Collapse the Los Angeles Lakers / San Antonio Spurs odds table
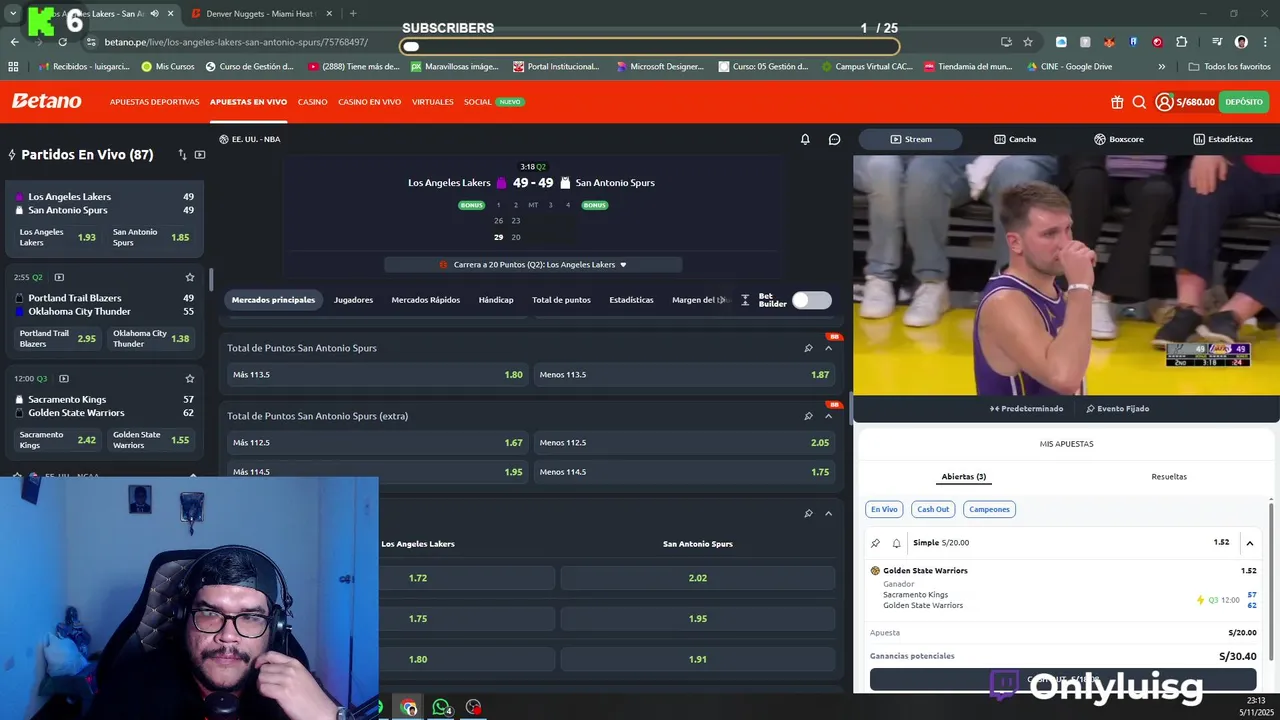1280x720 pixels. (828, 513)
